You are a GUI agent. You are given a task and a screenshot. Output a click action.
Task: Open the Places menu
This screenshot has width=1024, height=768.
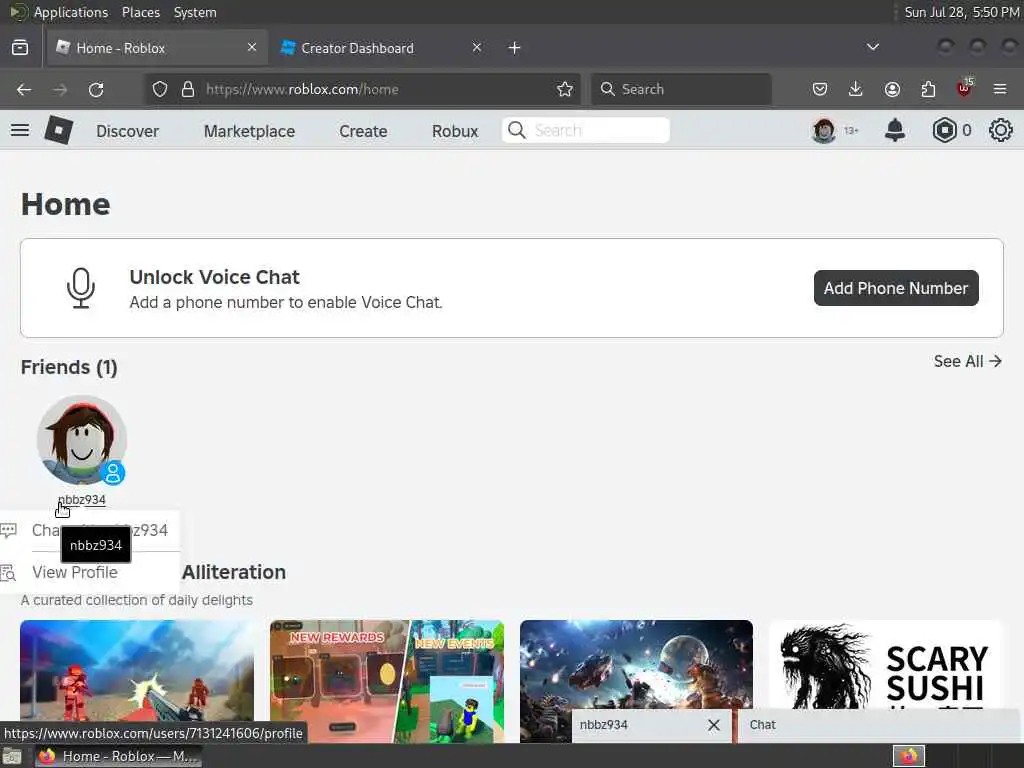pyautogui.click(x=140, y=12)
